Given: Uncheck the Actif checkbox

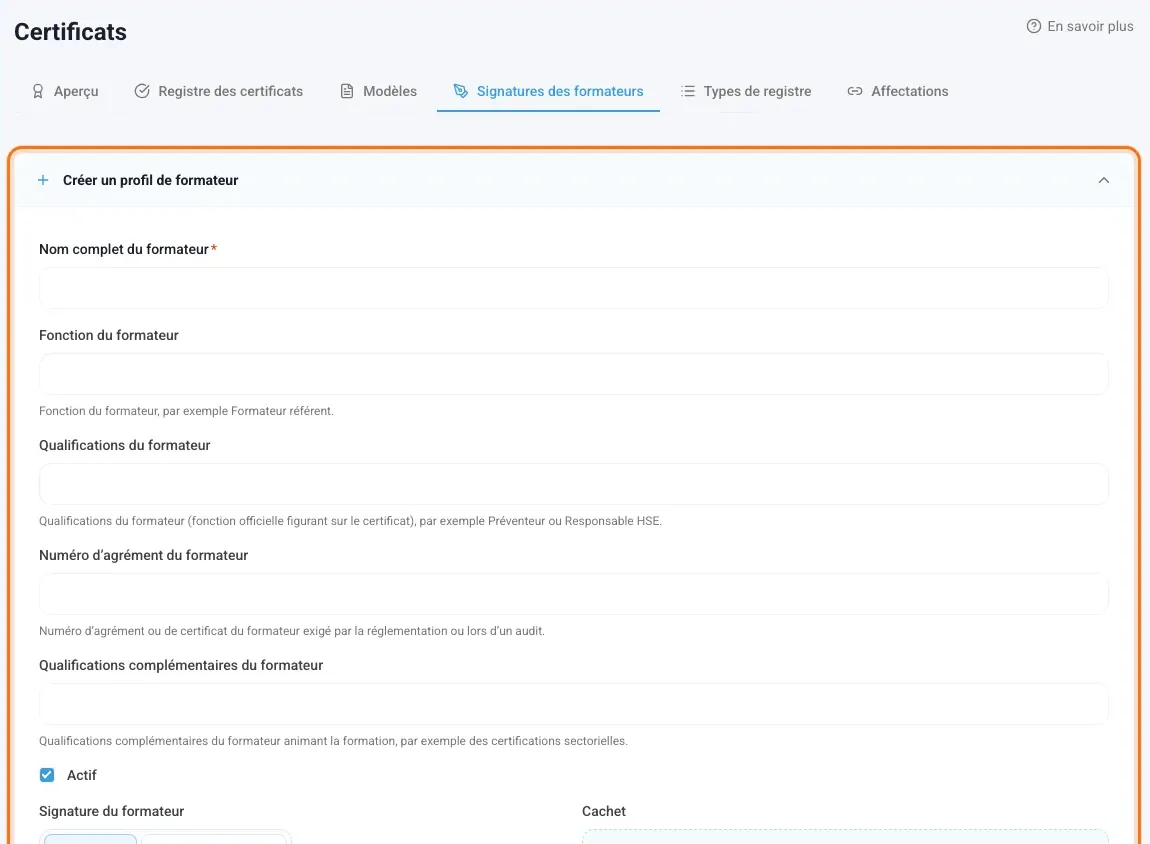Looking at the screenshot, I should (x=47, y=775).
